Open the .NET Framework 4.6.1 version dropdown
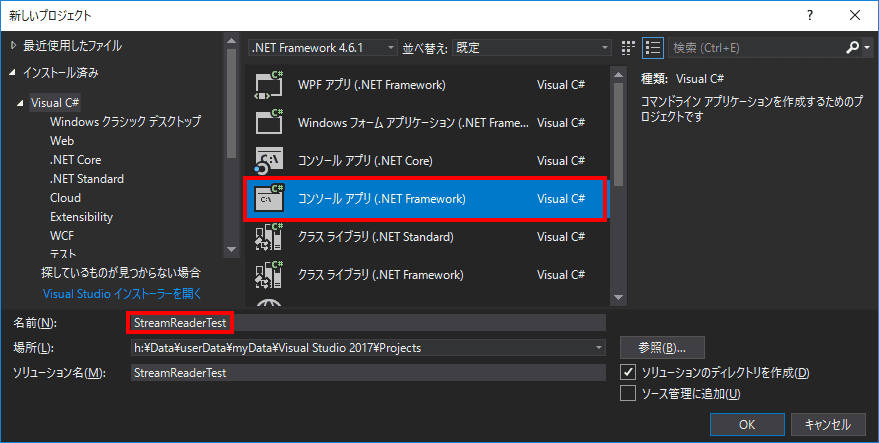The height and width of the screenshot is (443, 879). tap(322, 48)
